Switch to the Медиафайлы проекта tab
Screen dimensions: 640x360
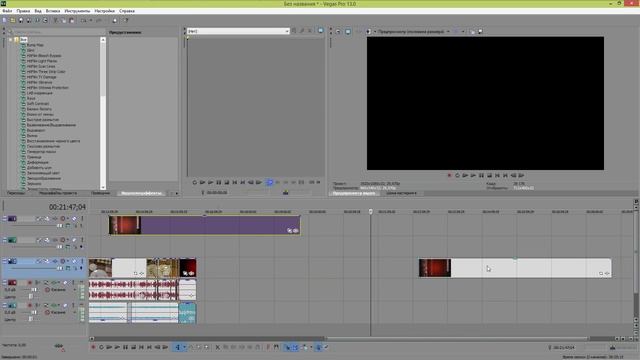(58, 193)
